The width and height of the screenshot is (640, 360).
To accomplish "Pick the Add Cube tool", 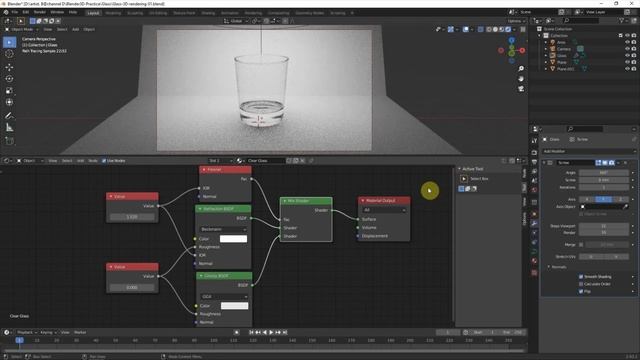I will (x=9, y=141).
